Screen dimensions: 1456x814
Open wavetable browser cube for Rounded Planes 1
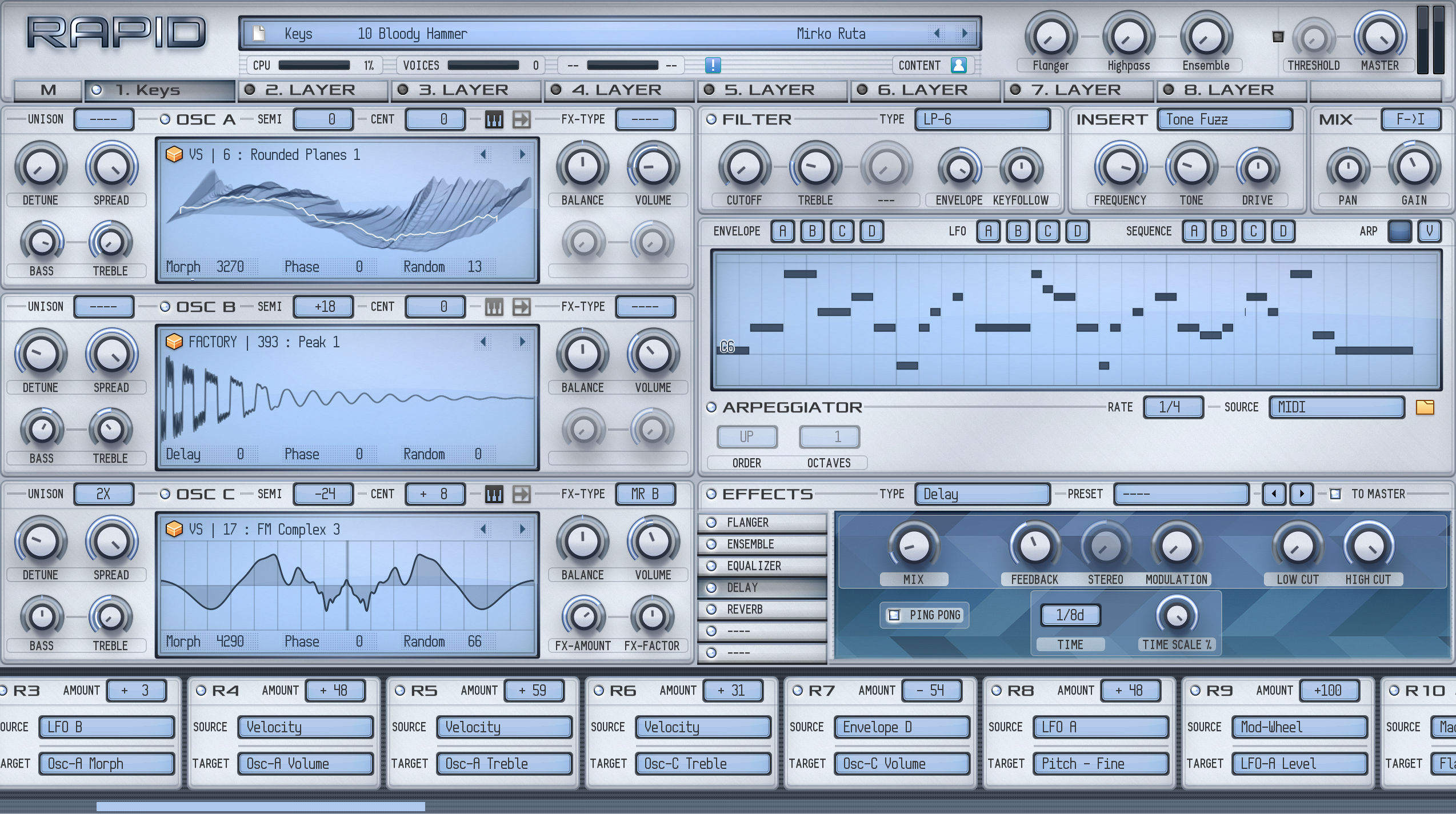[174, 154]
